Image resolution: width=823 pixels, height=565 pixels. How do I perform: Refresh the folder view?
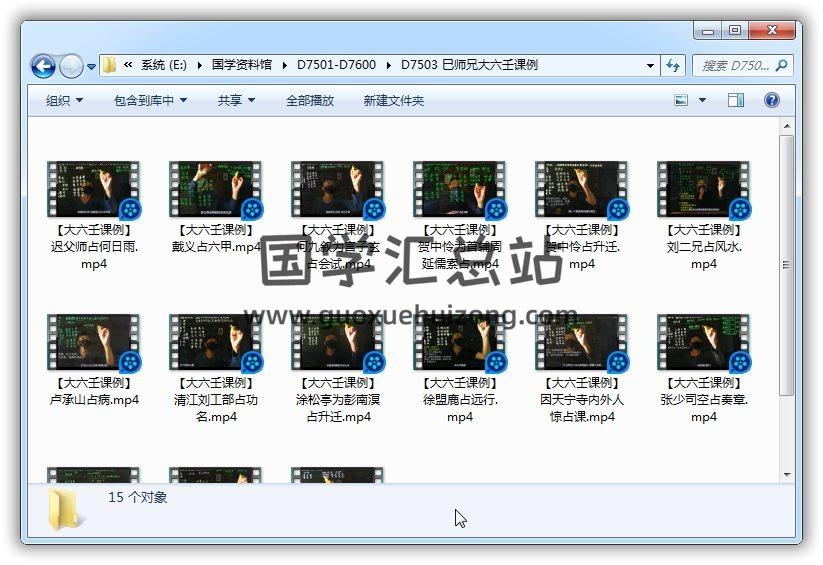tap(673, 66)
